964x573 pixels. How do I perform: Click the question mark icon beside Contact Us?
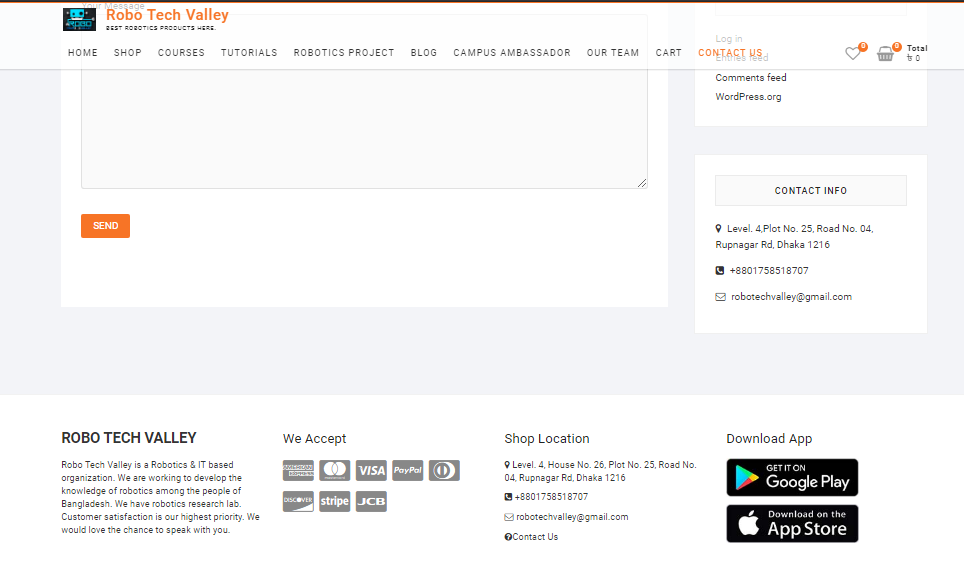[508, 537]
